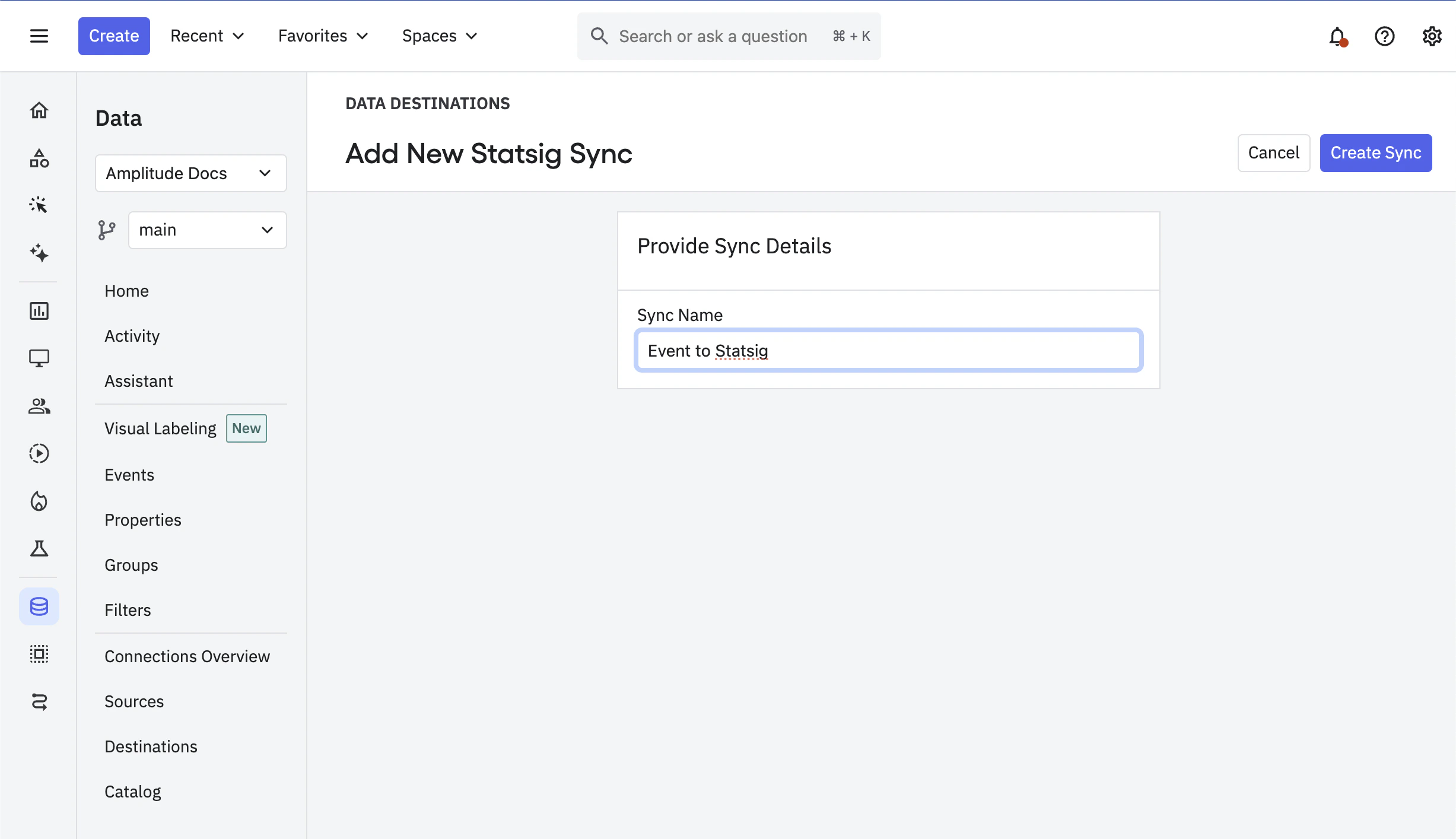This screenshot has height=839, width=1456.
Task: Open the Favorites menu
Action: [323, 36]
